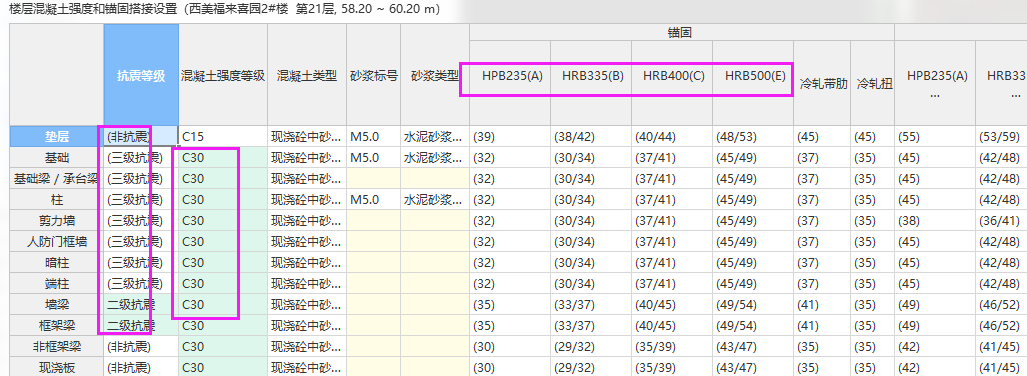Click 现浇砼中砂 cell in 框架梁 row
Image resolution: width=1027 pixels, height=376 pixels.
tap(307, 326)
